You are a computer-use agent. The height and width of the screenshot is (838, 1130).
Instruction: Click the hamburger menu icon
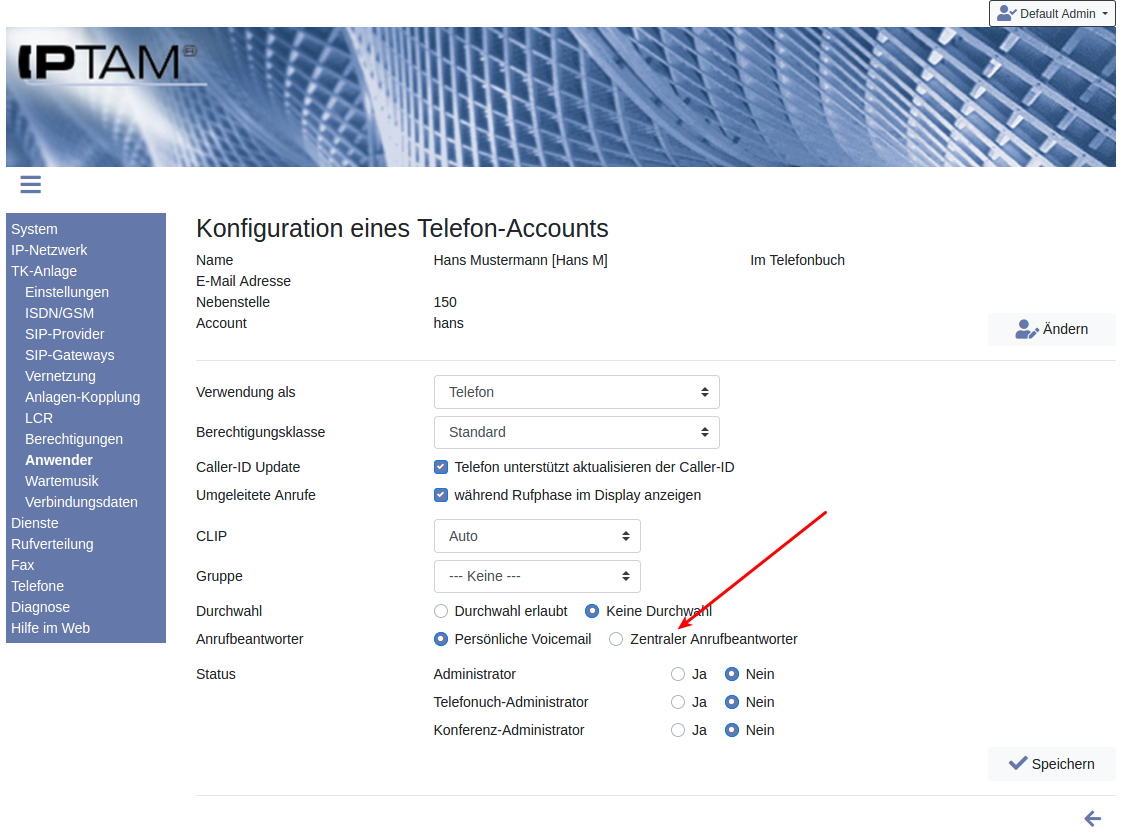tap(30, 184)
